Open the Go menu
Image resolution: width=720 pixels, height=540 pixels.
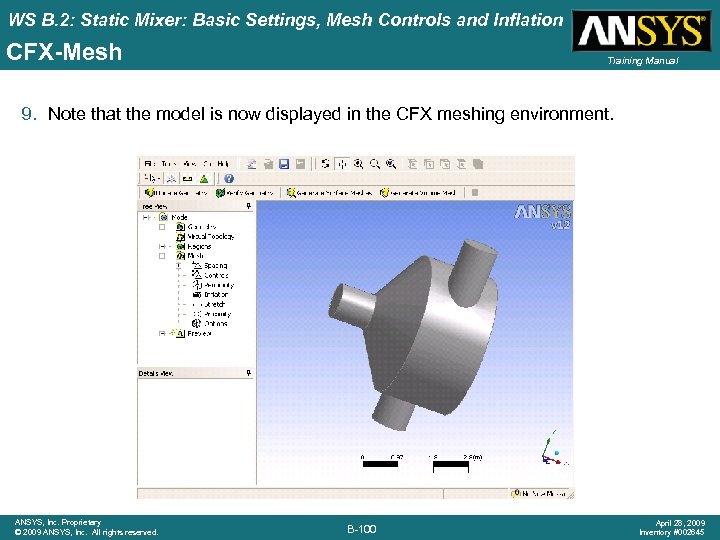pos(208,164)
